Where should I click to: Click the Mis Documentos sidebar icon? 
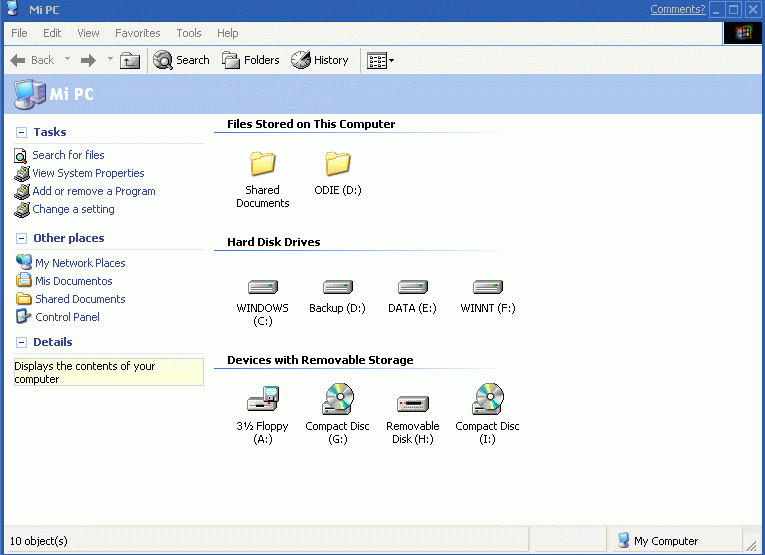tap(23, 280)
